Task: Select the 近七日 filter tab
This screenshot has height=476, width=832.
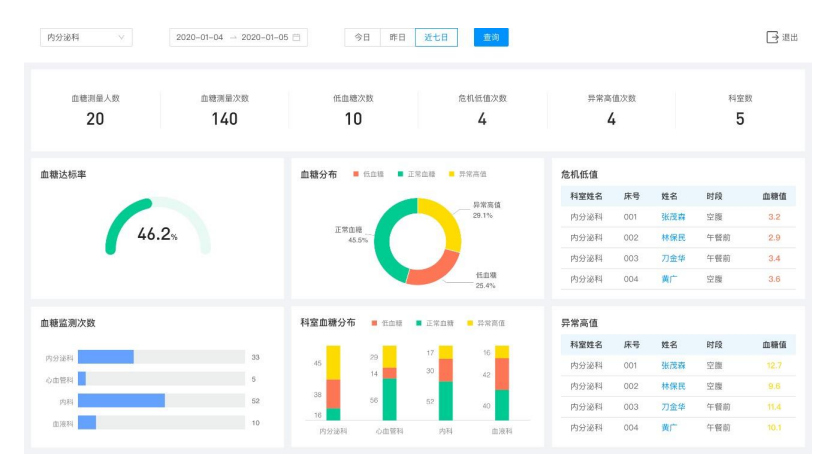Action: 436,37
